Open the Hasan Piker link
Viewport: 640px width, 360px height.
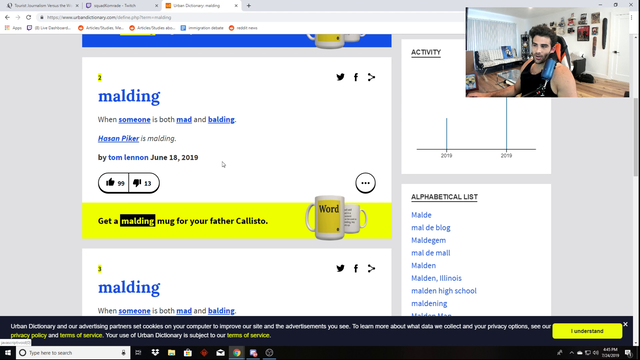click(x=118, y=138)
